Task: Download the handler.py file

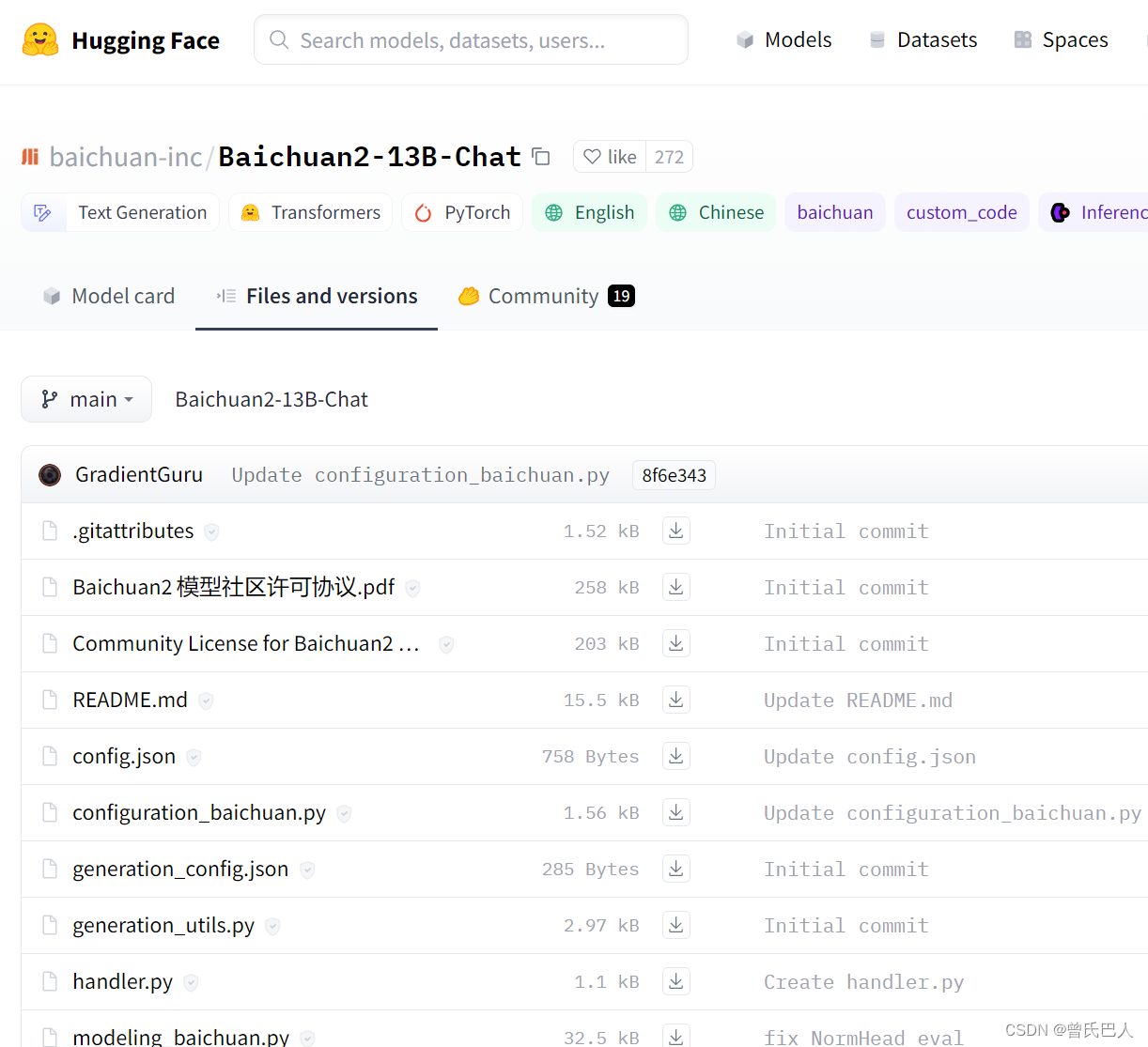Action: (676, 981)
